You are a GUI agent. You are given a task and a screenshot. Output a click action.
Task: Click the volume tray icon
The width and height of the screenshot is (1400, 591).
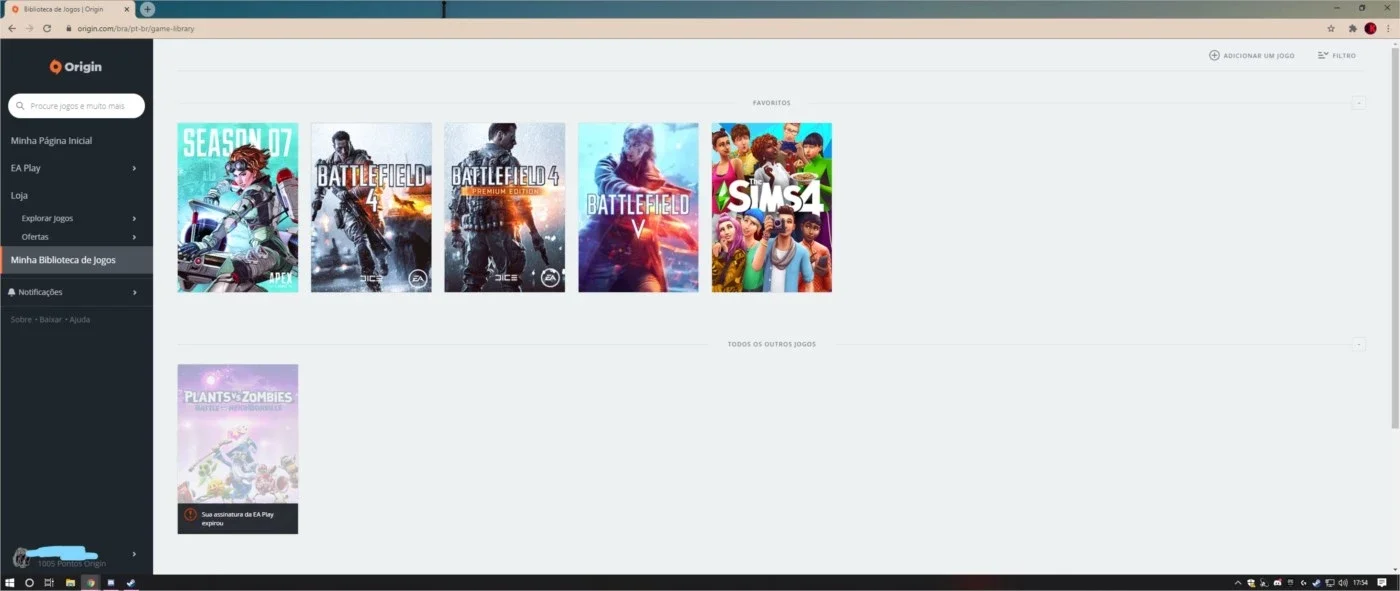pyautogui.click(x=1343, y=582)
